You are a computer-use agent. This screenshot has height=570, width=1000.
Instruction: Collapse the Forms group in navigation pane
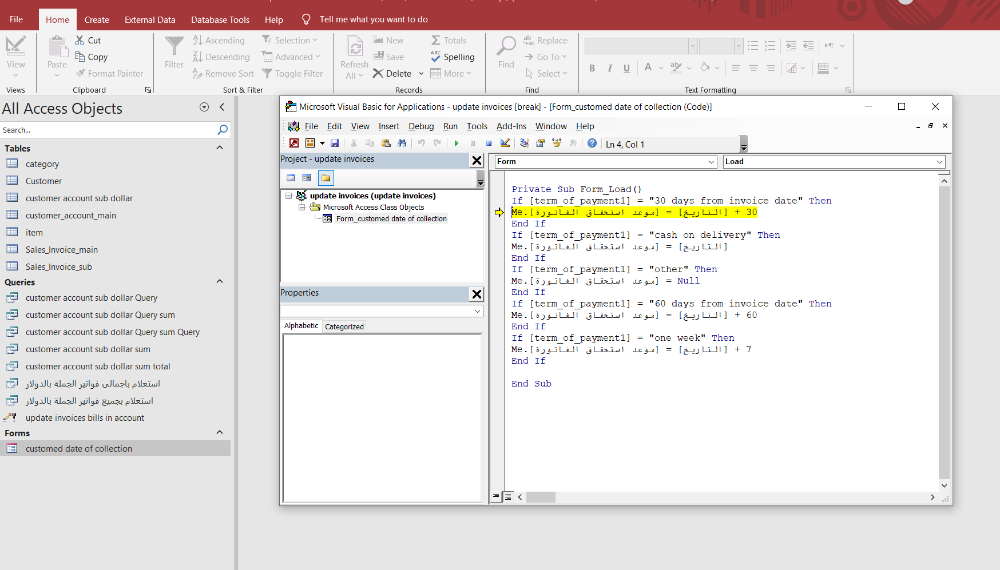tap(219, 432)
